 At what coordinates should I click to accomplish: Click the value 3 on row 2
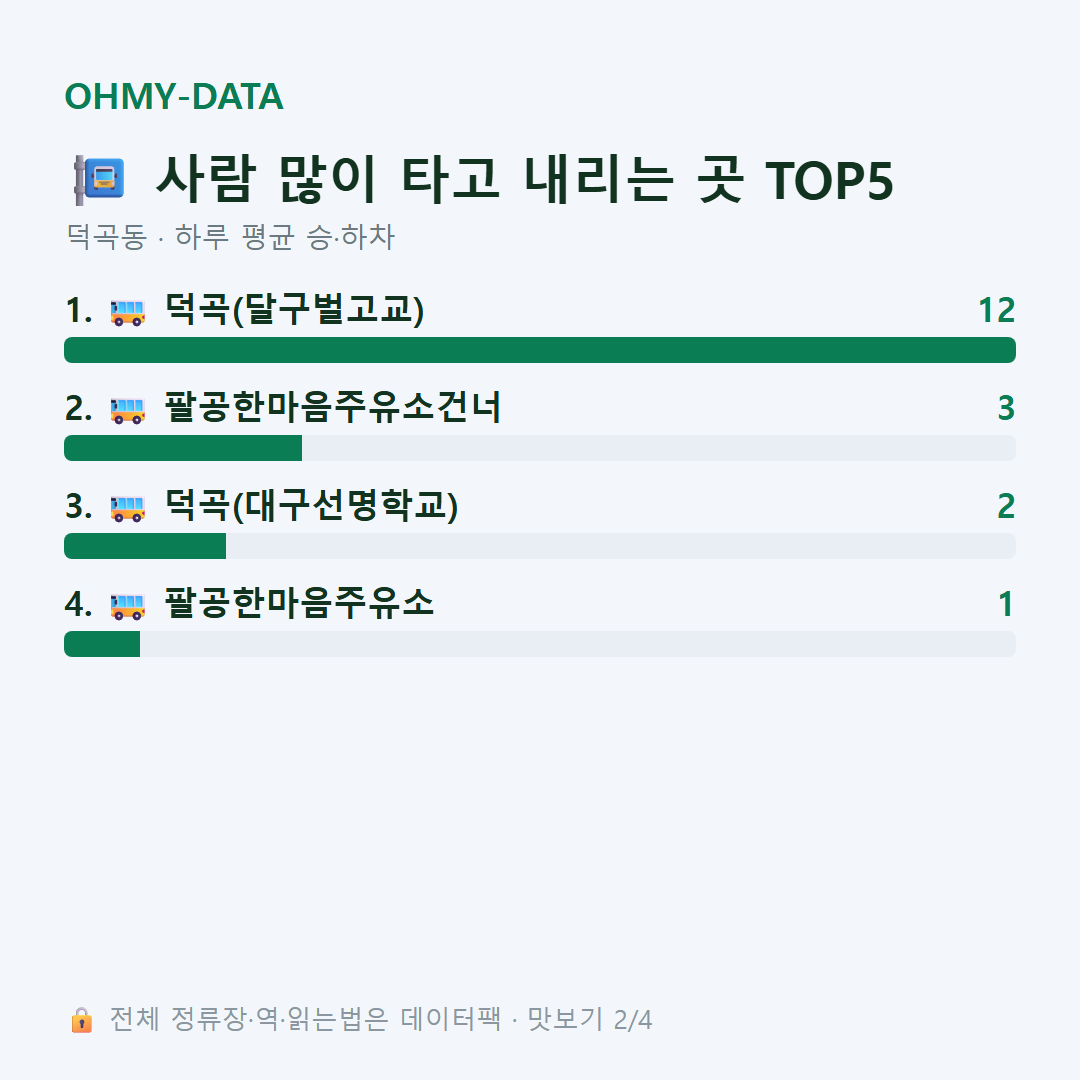(x=1006, y=408)
